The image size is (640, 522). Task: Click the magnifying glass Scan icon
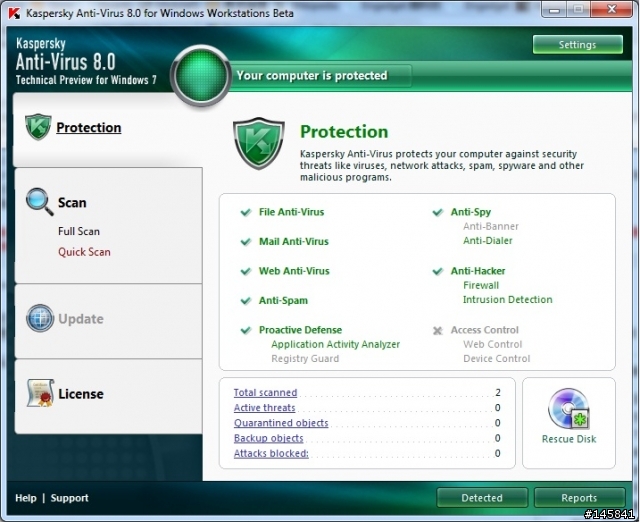click(40, 201)
